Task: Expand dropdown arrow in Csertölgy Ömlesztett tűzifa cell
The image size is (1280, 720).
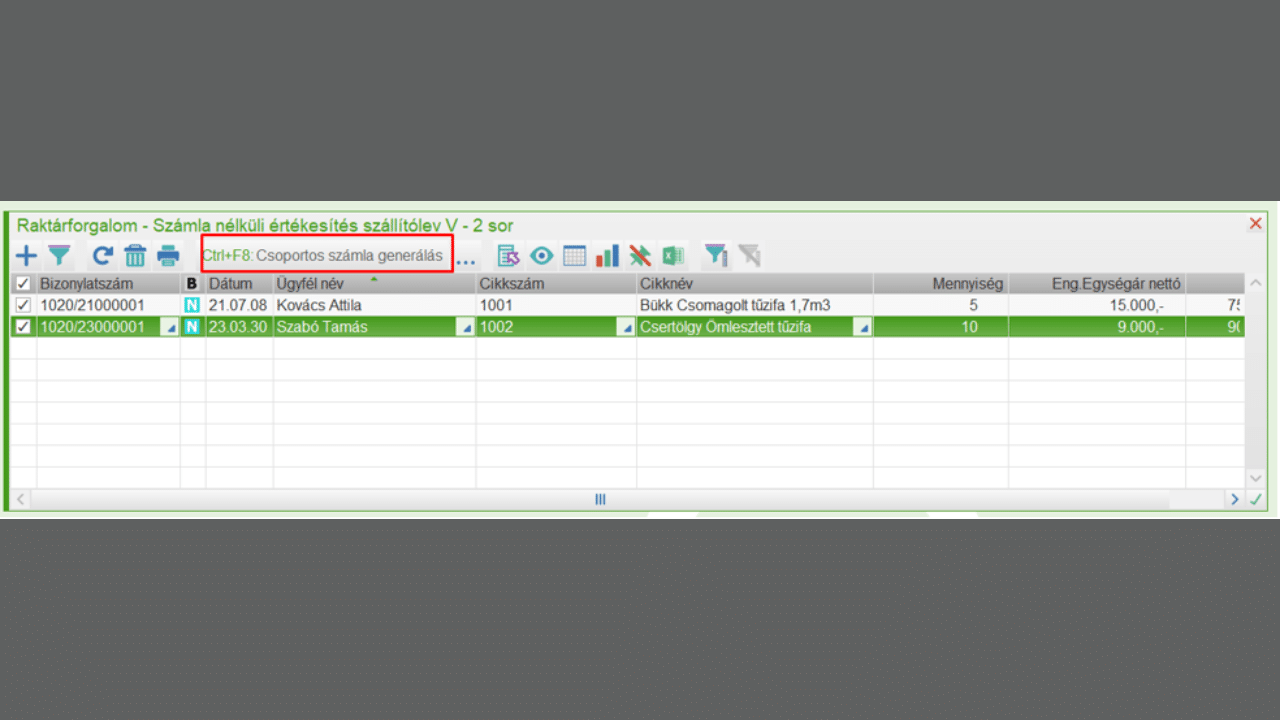Action: pyautogui.click(x=863, y=327)
